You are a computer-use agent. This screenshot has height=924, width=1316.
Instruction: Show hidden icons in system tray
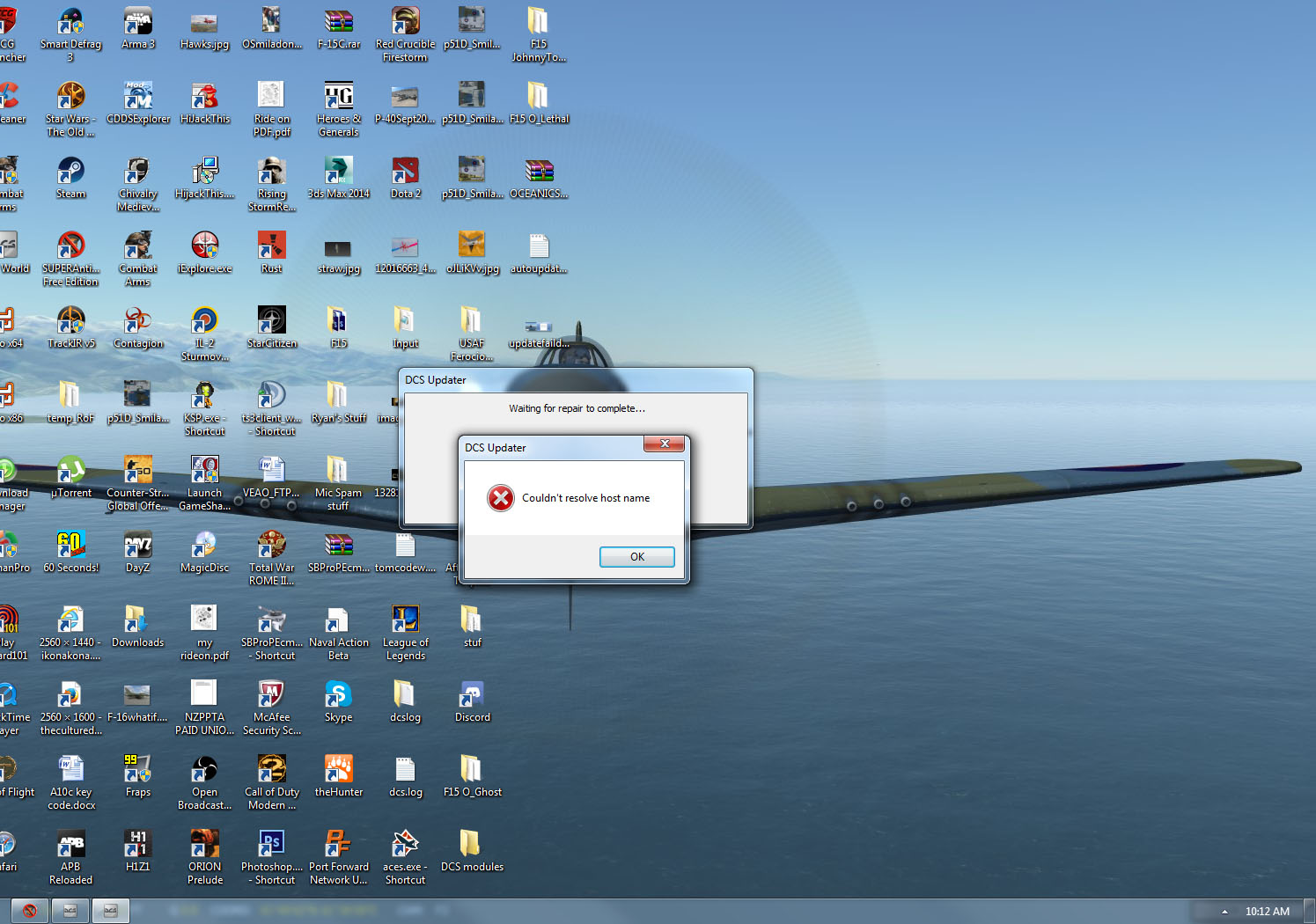coord(1224,912)
